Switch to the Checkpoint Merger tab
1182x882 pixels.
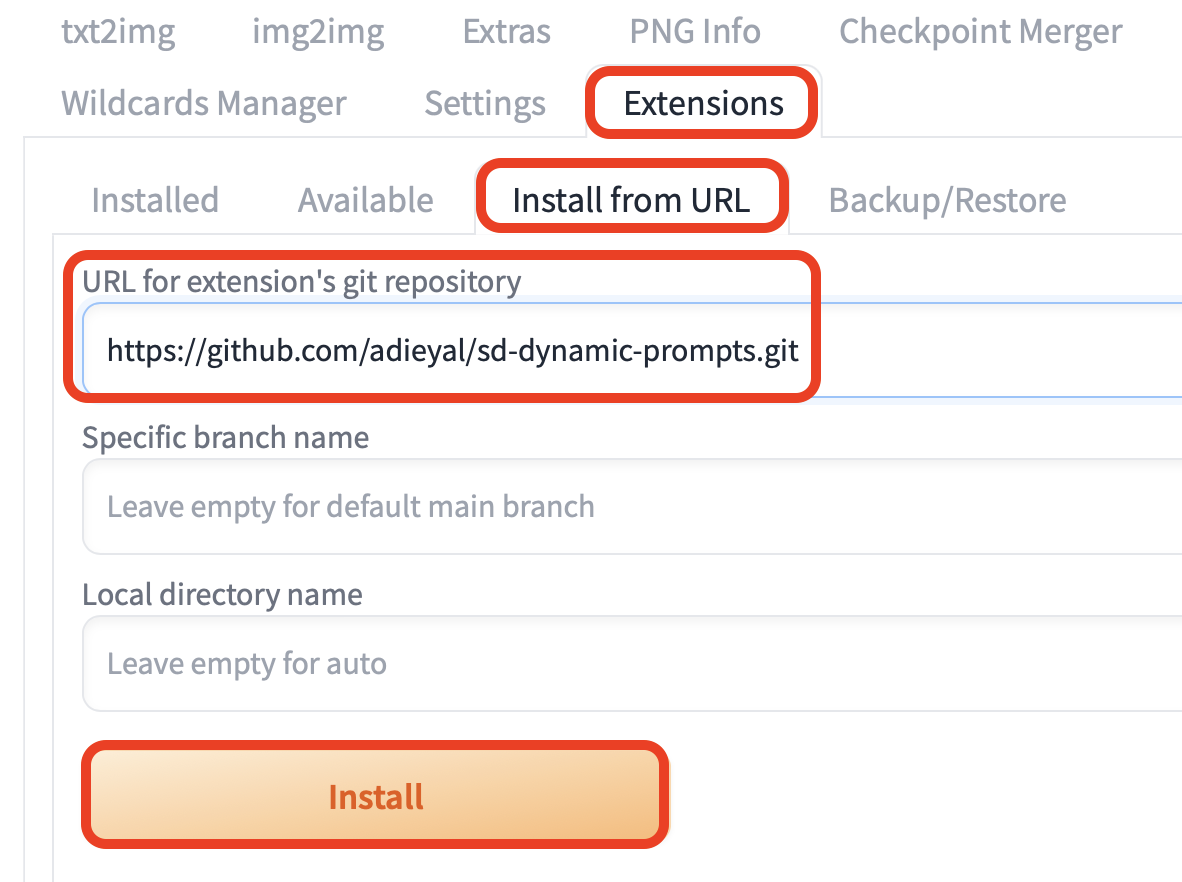979,32
